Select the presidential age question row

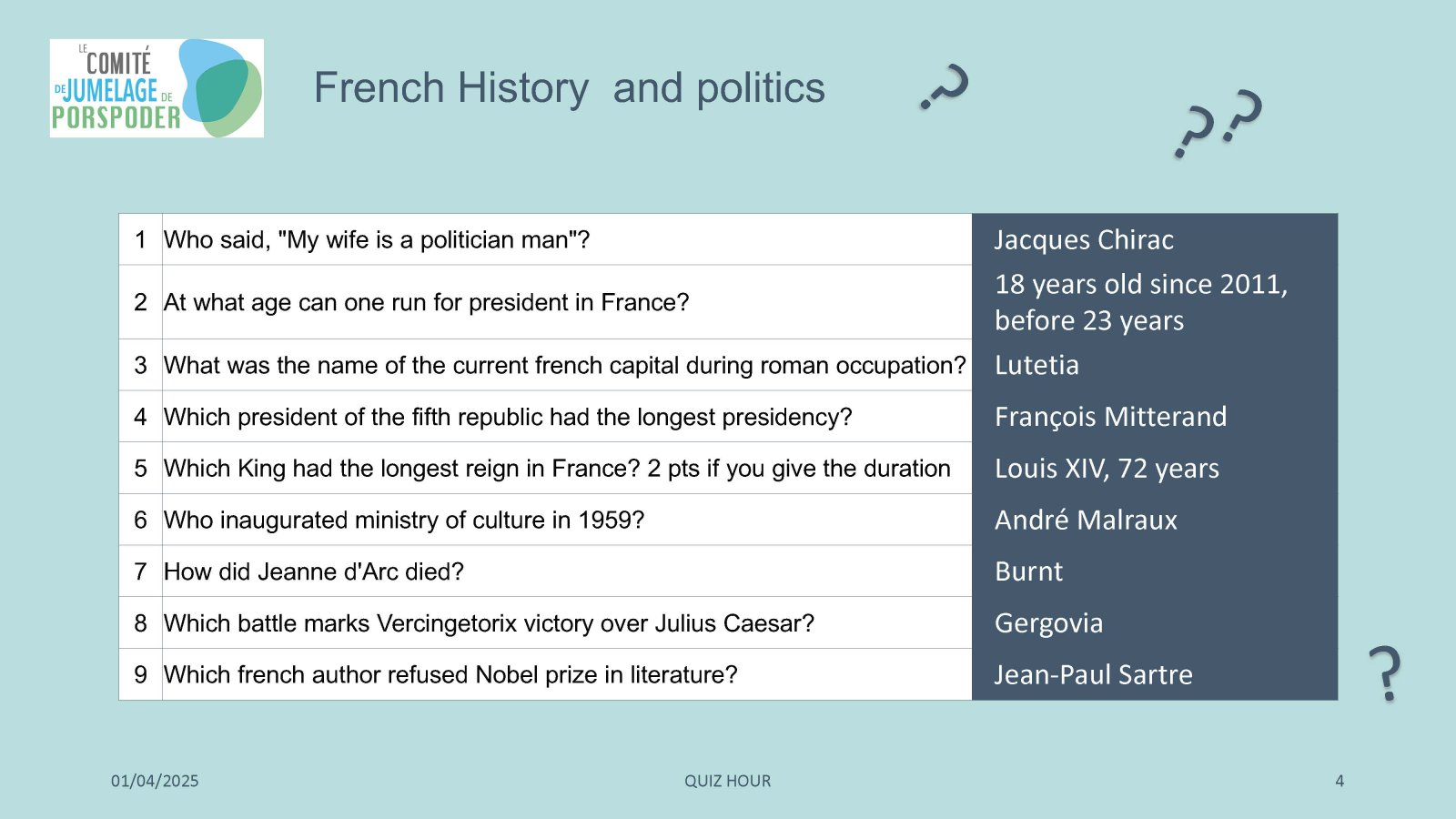coord(546,302)
